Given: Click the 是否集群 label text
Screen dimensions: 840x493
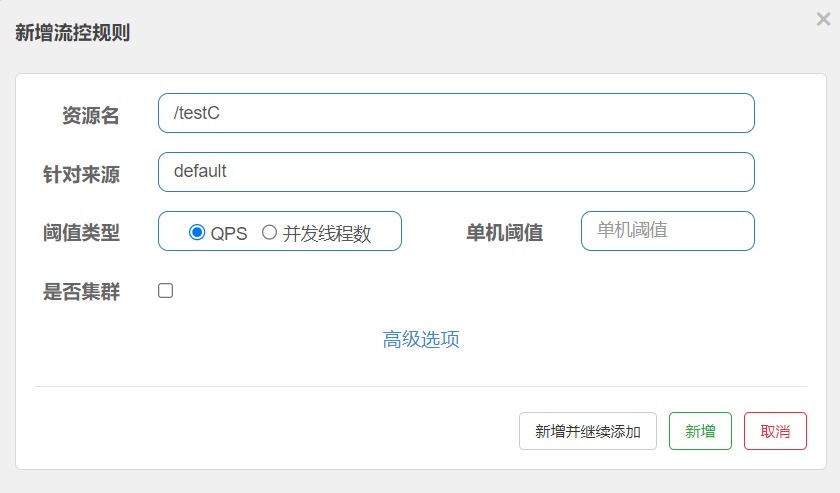Looking at the screenshot, I should (x=81, y=292).
